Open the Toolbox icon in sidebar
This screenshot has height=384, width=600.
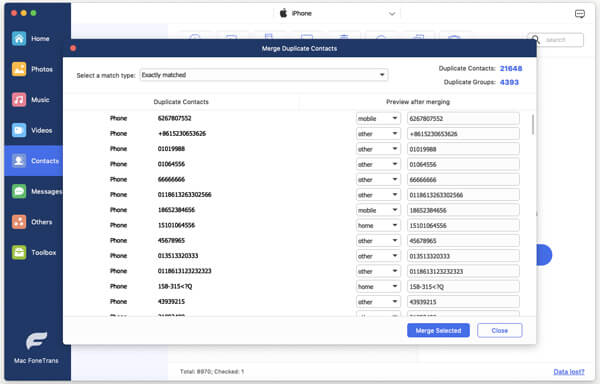click(x=19, y=252)
